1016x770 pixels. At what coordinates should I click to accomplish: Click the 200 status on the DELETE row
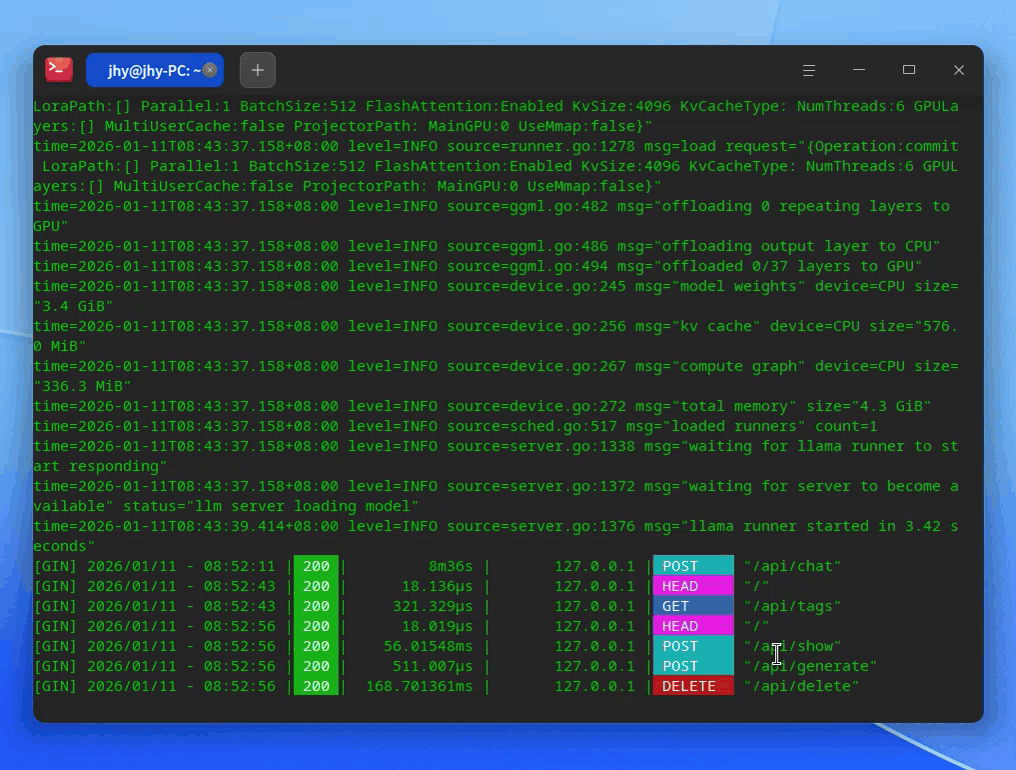[x=316, y=686]
